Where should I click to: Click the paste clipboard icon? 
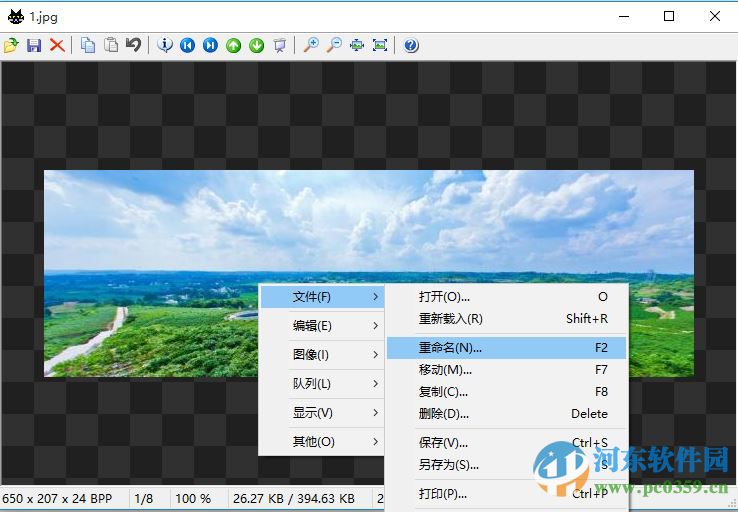111,45
